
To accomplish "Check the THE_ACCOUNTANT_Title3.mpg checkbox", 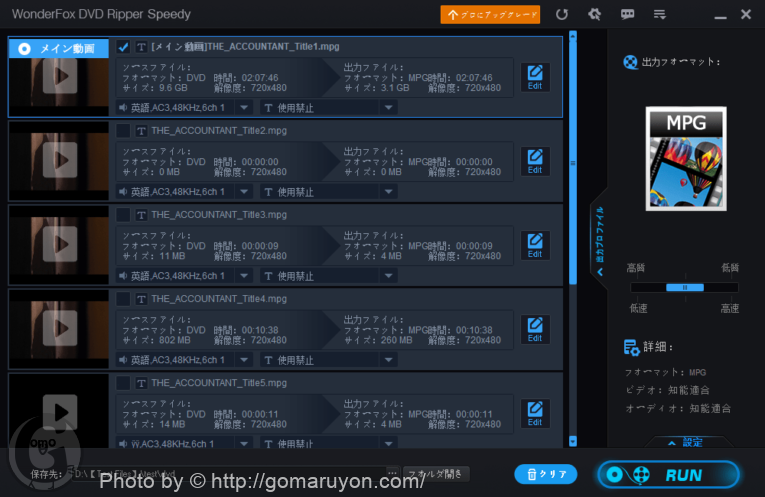I will pyautogui.click(x=123, y=215).
